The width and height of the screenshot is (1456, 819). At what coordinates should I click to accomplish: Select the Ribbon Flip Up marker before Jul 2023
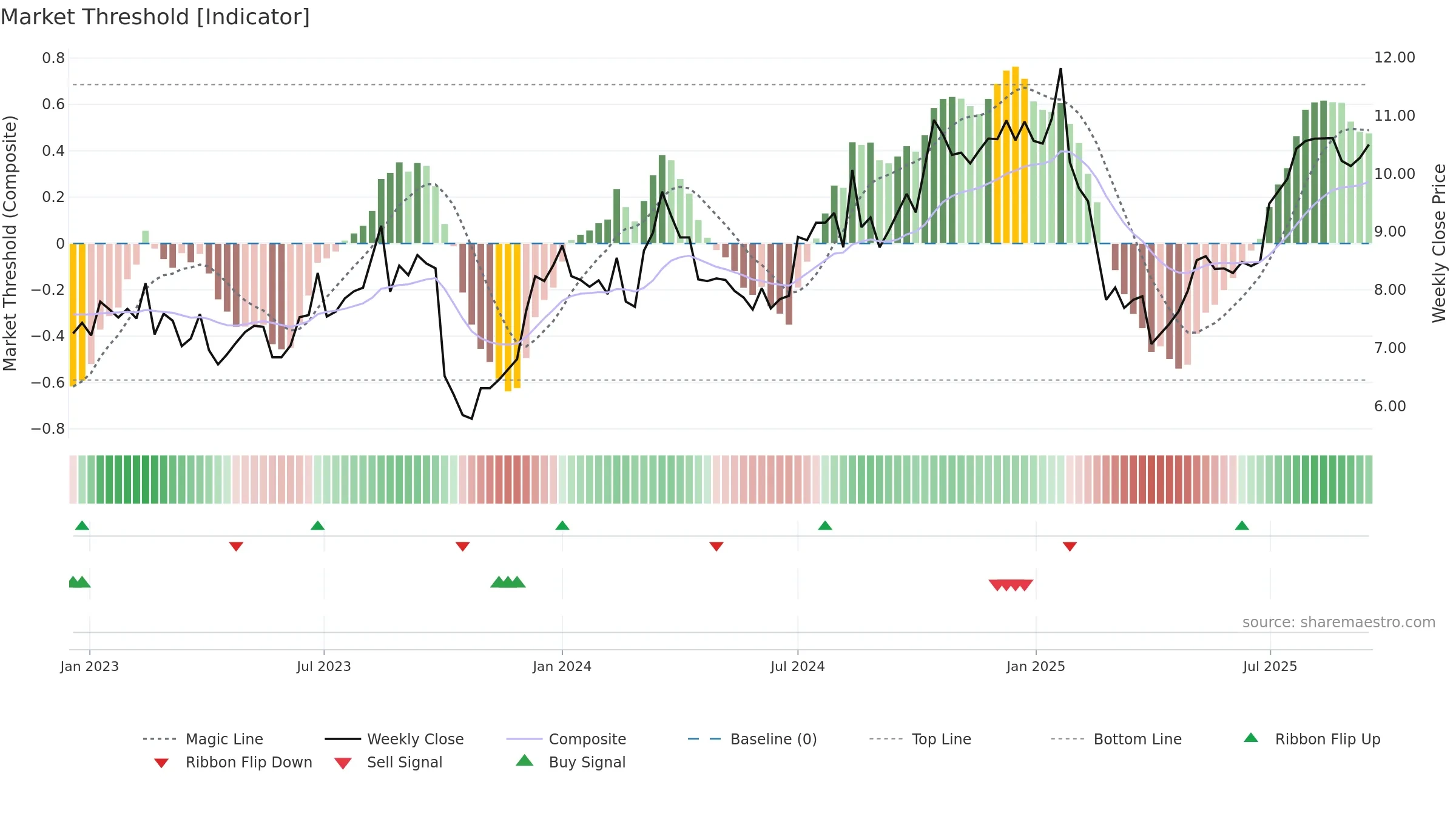click(x=317, y=525)
